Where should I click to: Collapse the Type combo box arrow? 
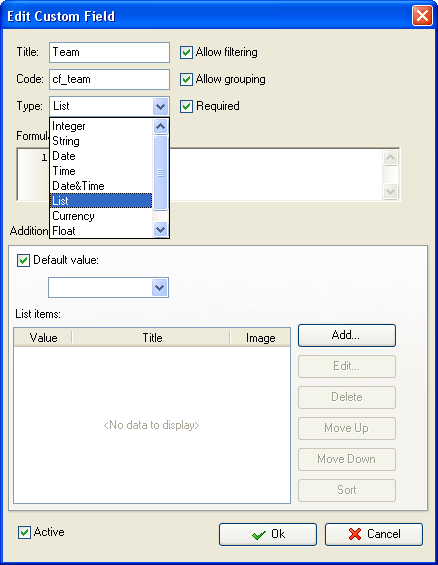point(160,106)
